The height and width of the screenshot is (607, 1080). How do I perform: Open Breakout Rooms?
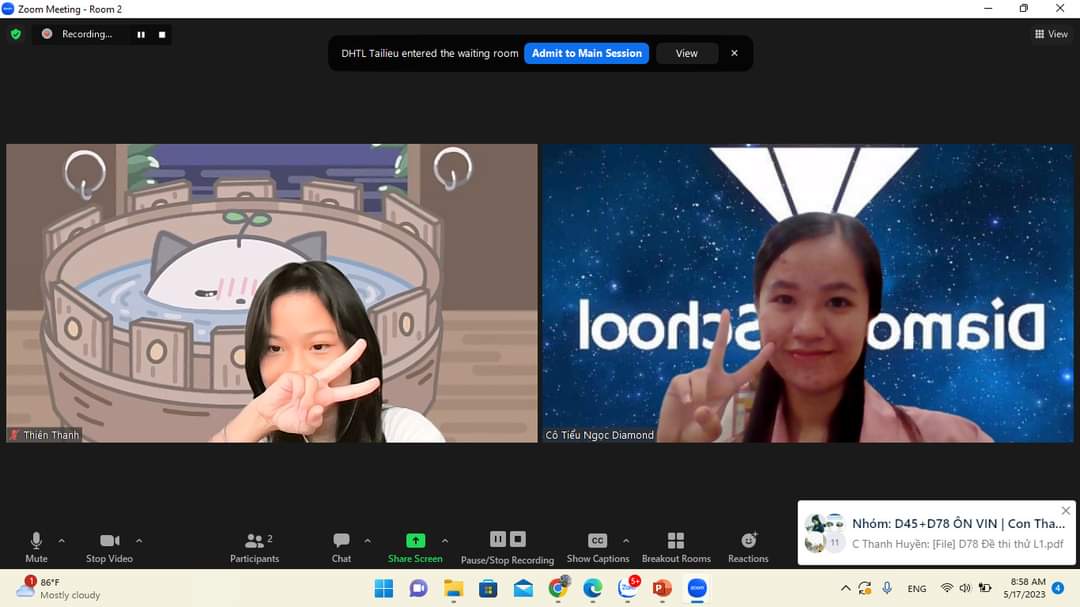coord(676,547)
